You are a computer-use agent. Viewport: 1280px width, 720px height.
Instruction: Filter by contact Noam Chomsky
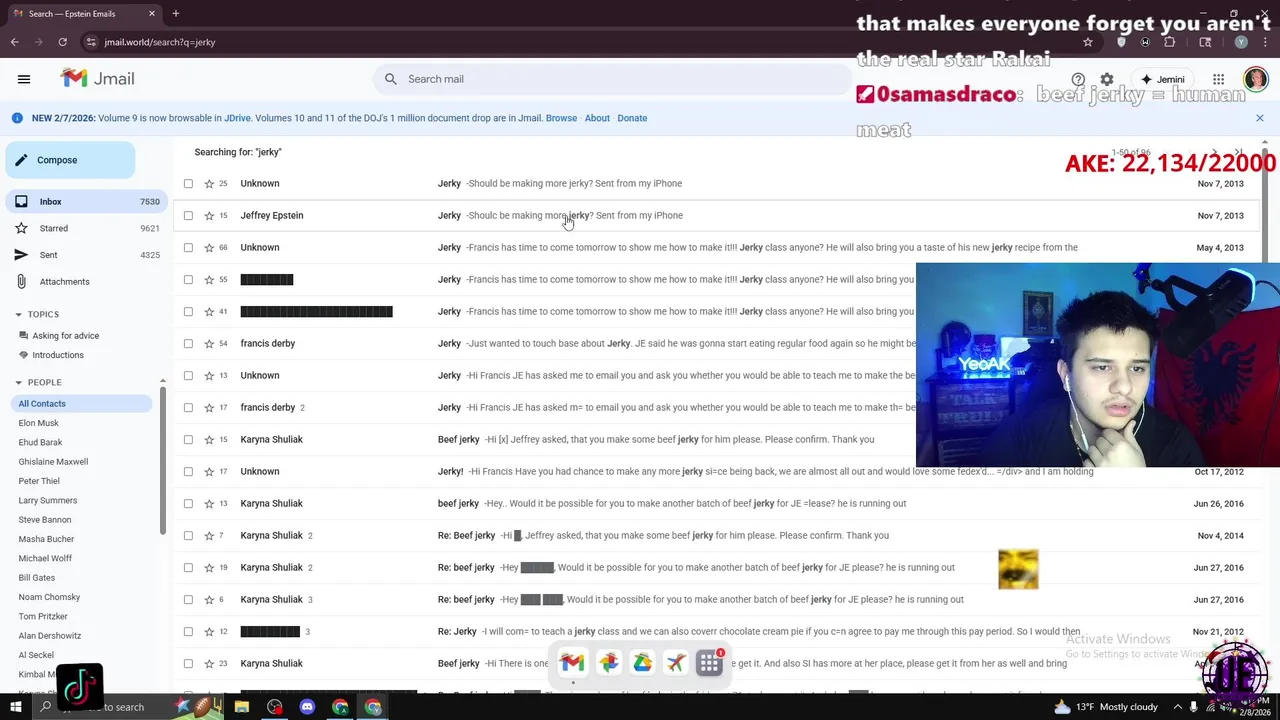point(49,597)
